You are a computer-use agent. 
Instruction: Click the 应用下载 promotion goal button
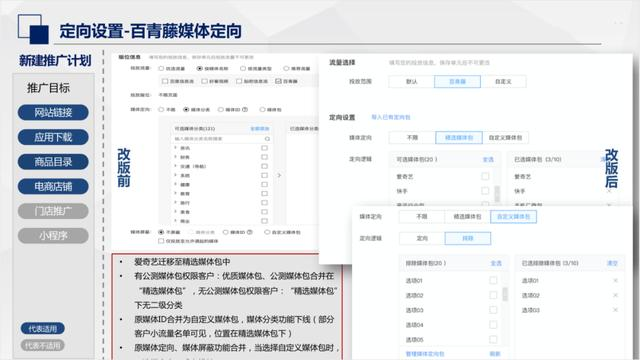point(53,137)
